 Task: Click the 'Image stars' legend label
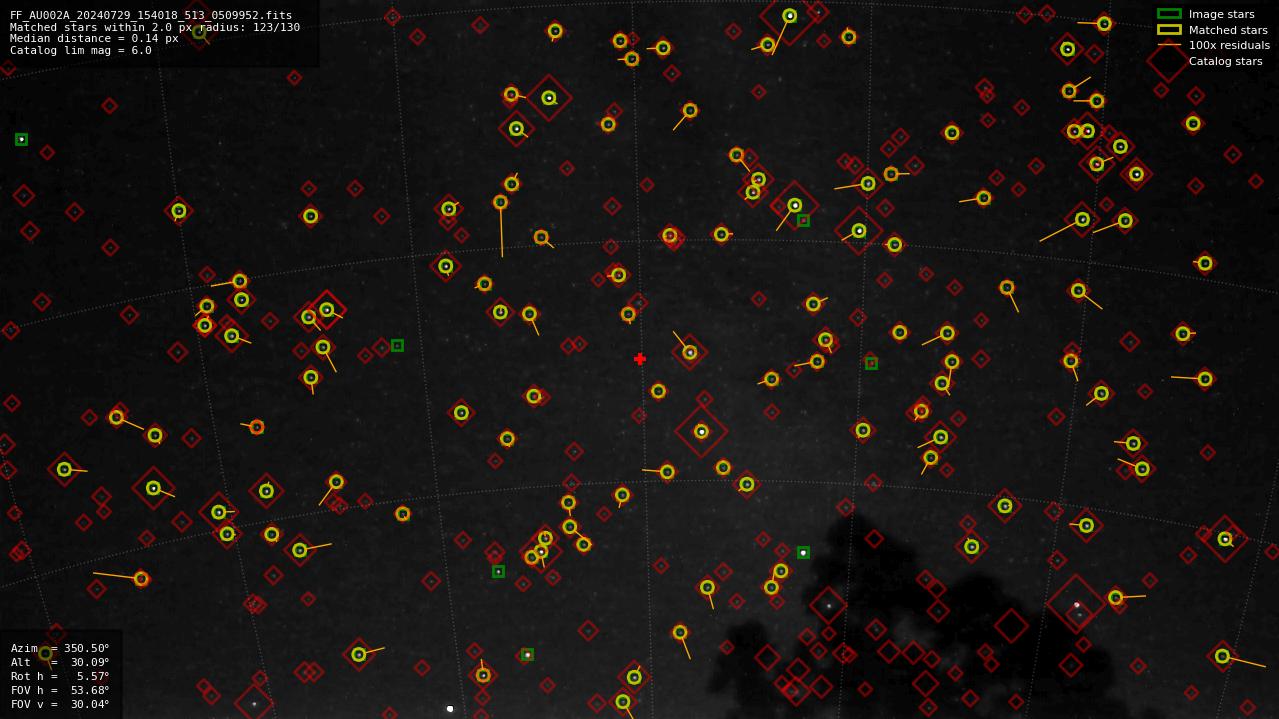(x=1221, y=14)
